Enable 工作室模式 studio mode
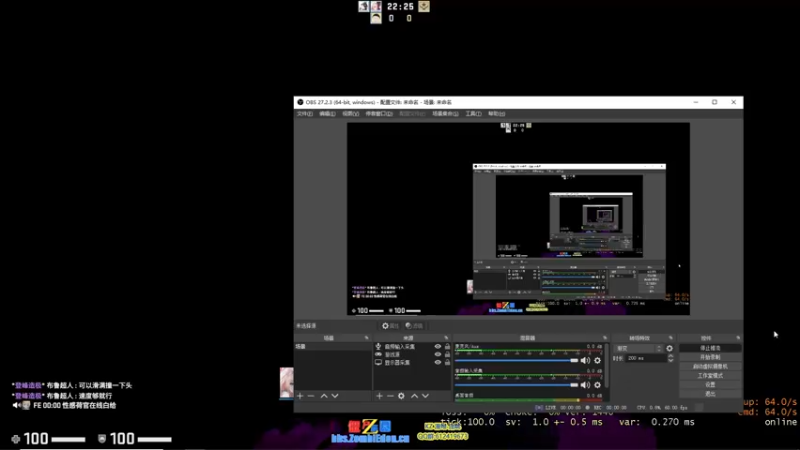The height and width of the screenshot is (450, 800). (x=710, y=376)
